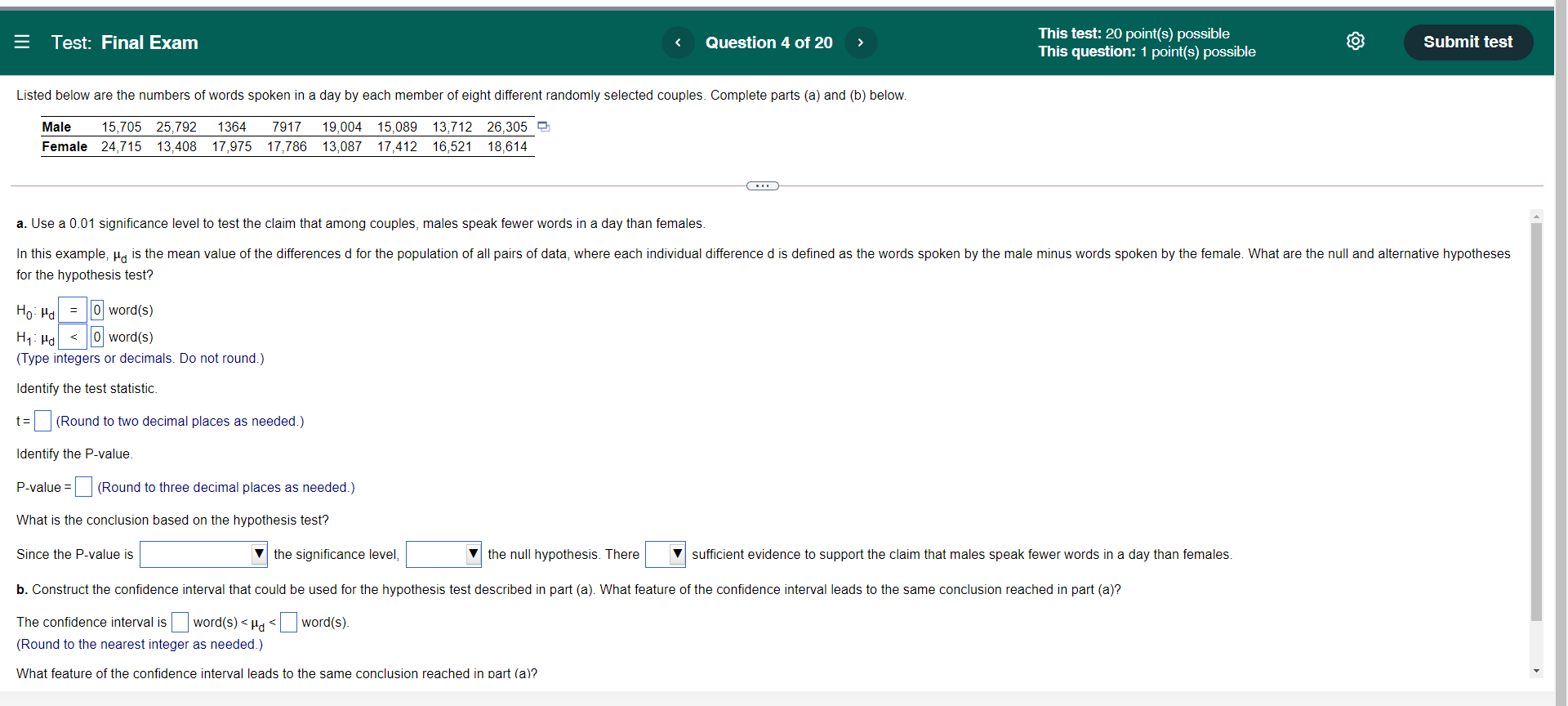Click the confidence interval lower bound box
The width and height of the screenshot is (1568, 706).
click(180, 622)
